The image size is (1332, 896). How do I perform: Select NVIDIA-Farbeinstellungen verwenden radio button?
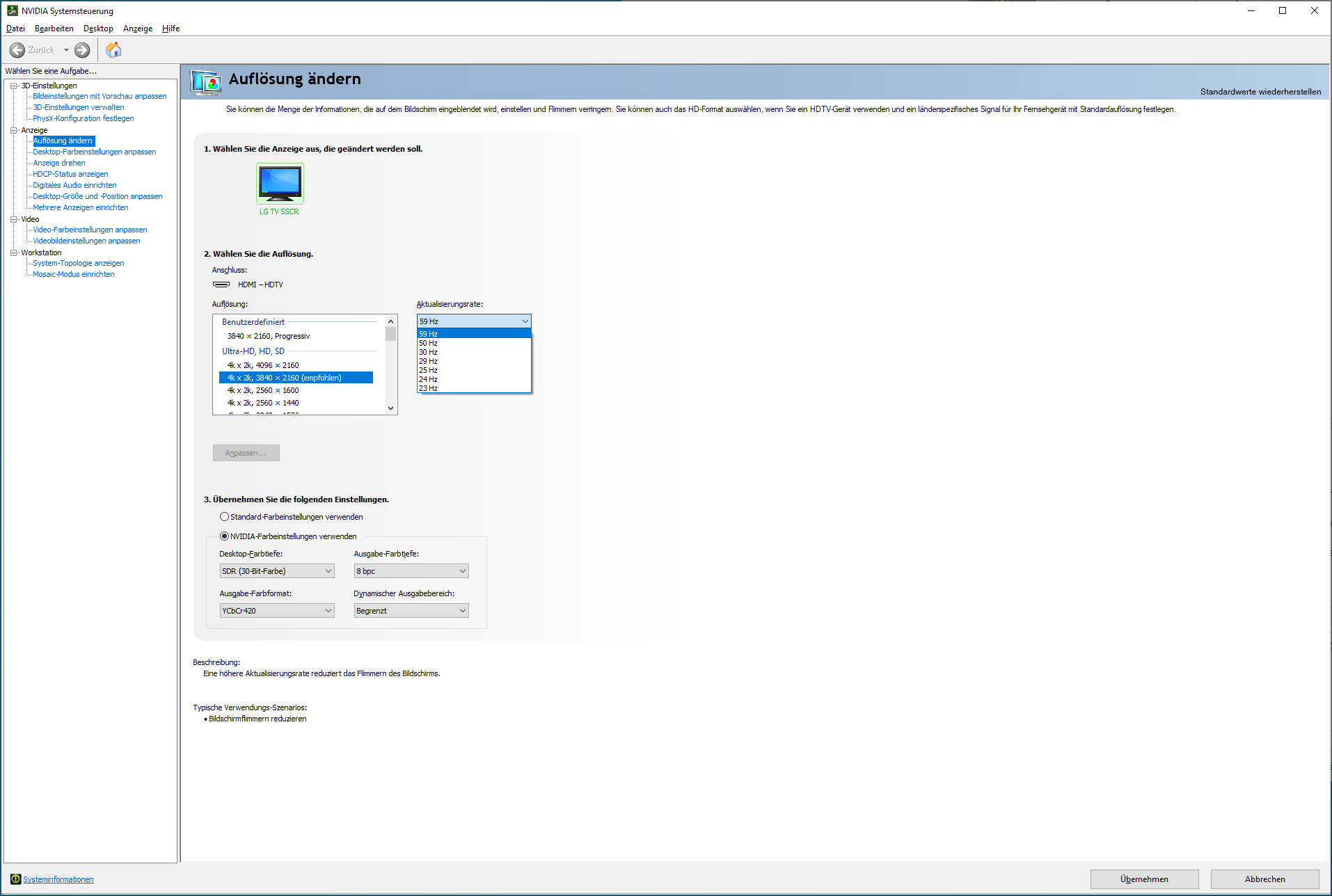224,536
